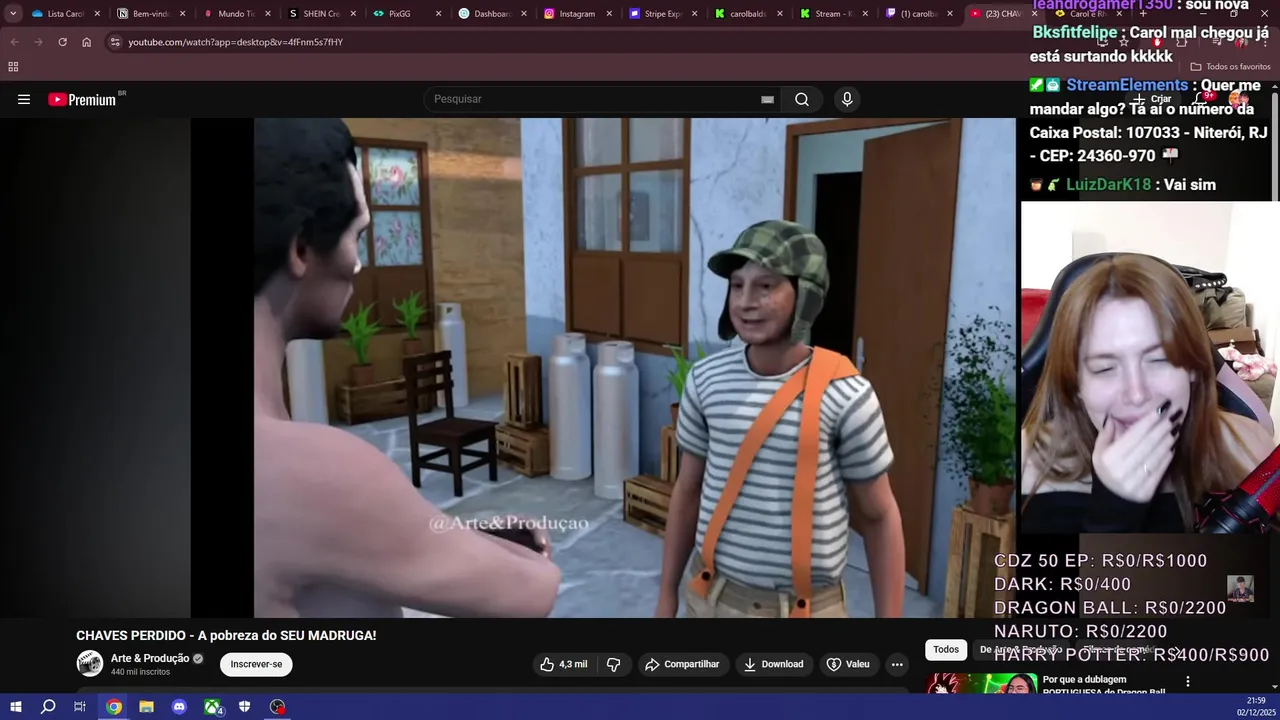
Task: Close the SHEIN tab
Action: pyautogui.click(x=353, y=14)
